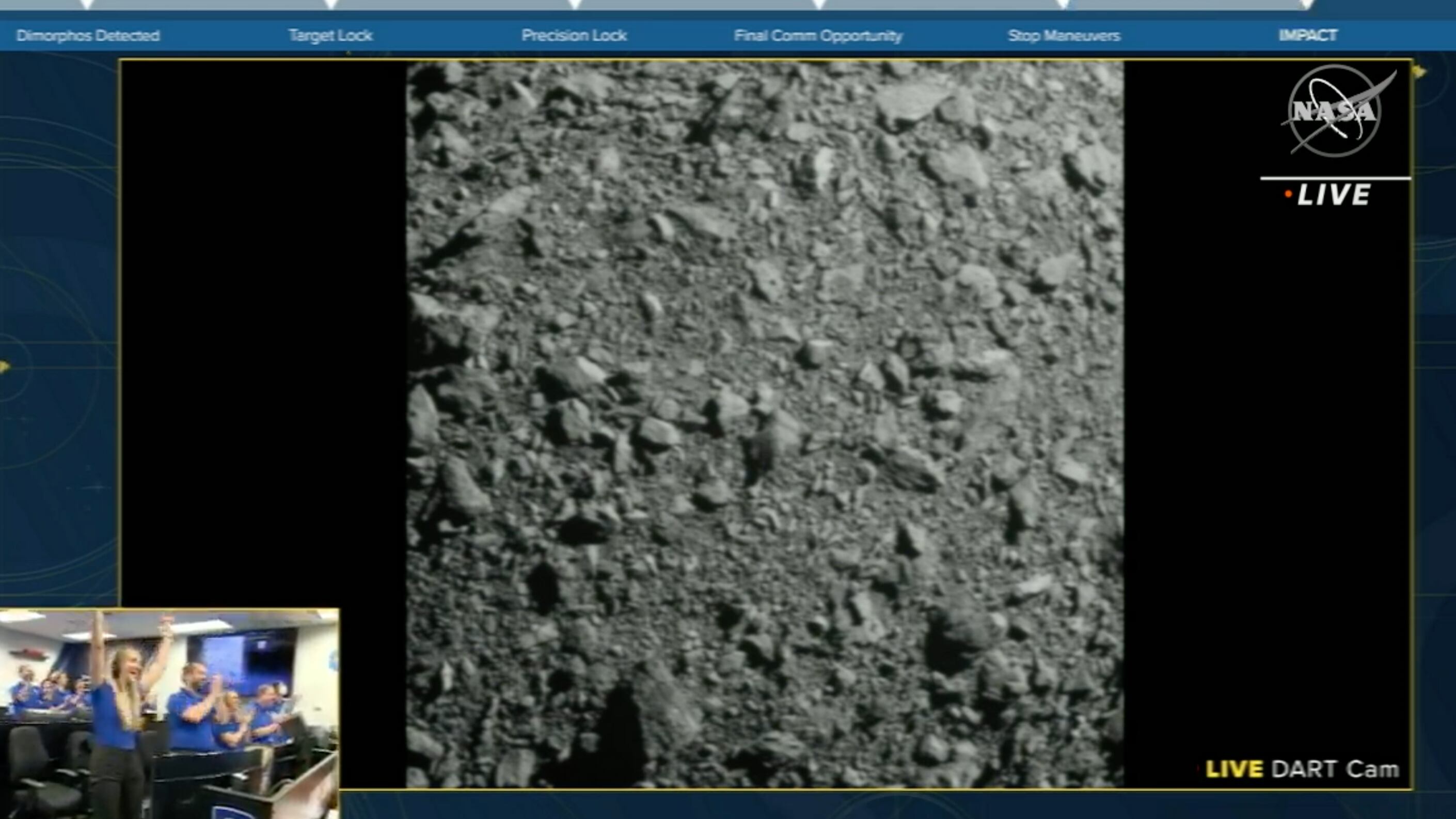Select the Final Comm Opportunity milestone
This screenshot has width=1456, height=819.
tap(818, 36)
